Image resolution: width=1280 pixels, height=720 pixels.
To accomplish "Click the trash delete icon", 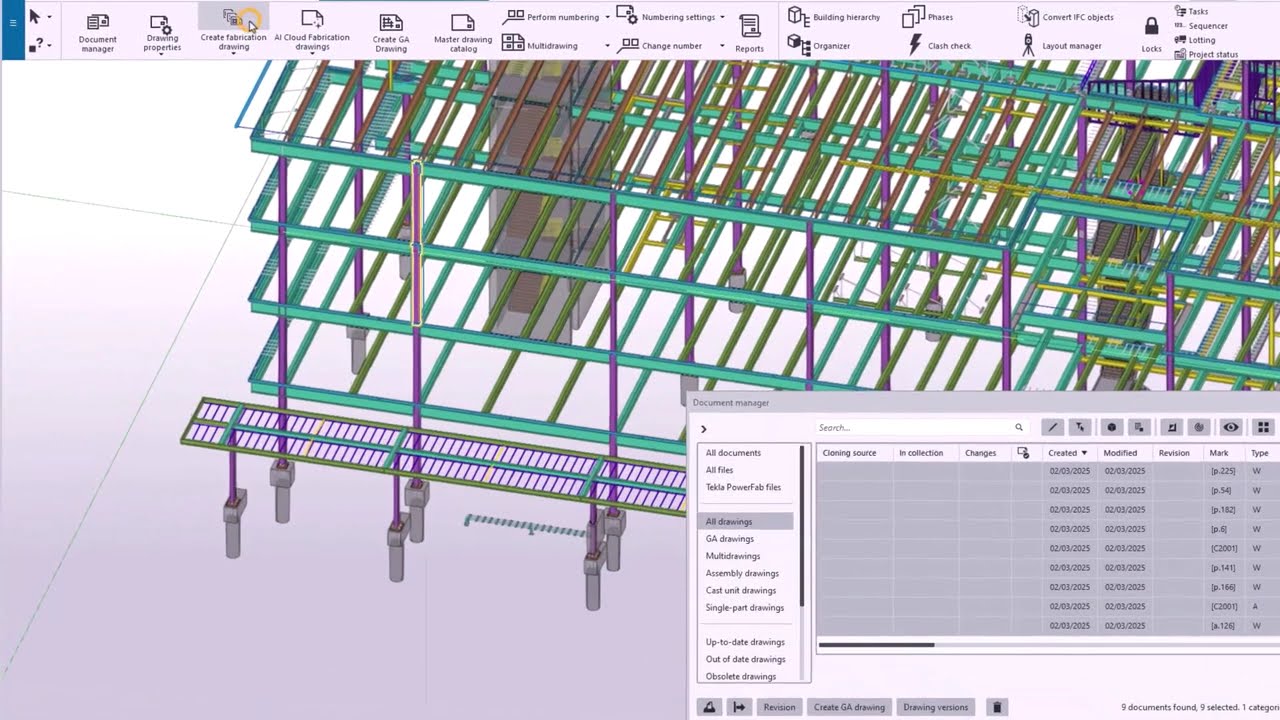I will [996, 707].
